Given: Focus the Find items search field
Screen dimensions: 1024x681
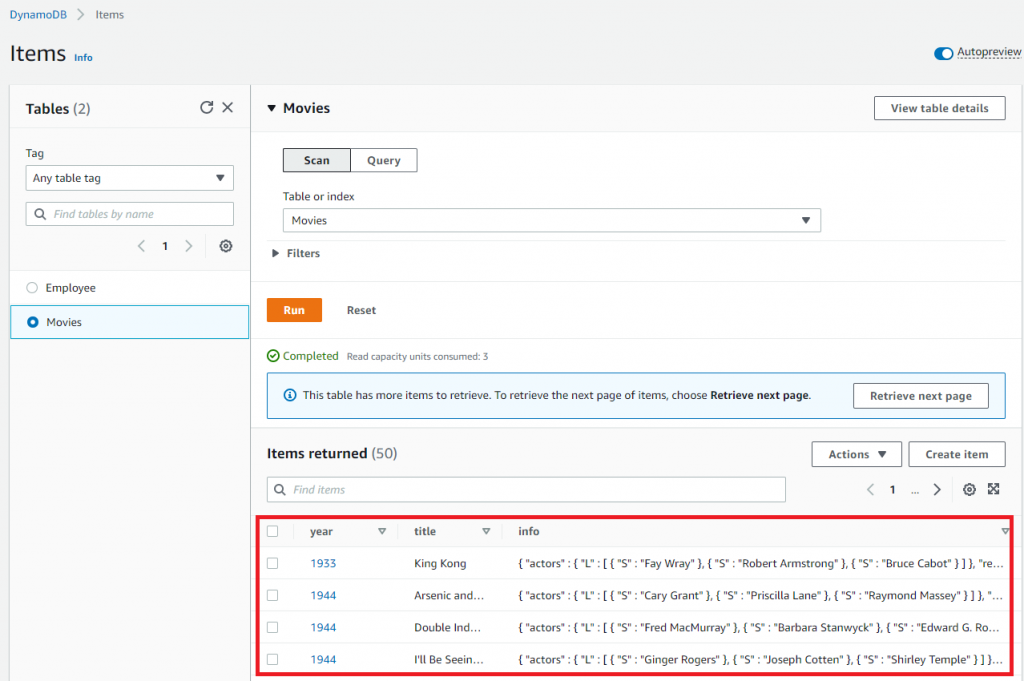Looking at the screenshot, I should point(526,490).
